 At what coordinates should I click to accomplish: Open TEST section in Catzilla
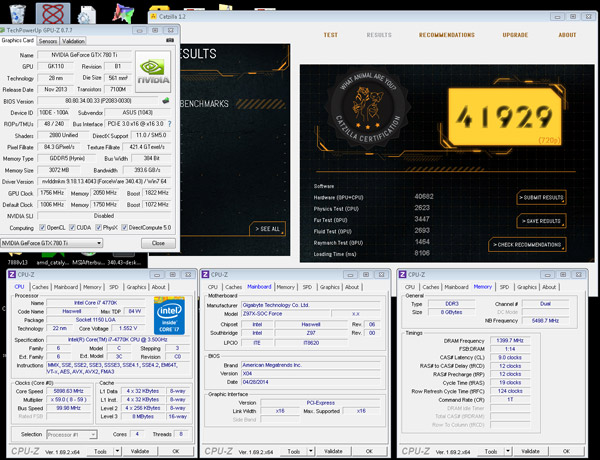tap(331, 35)
